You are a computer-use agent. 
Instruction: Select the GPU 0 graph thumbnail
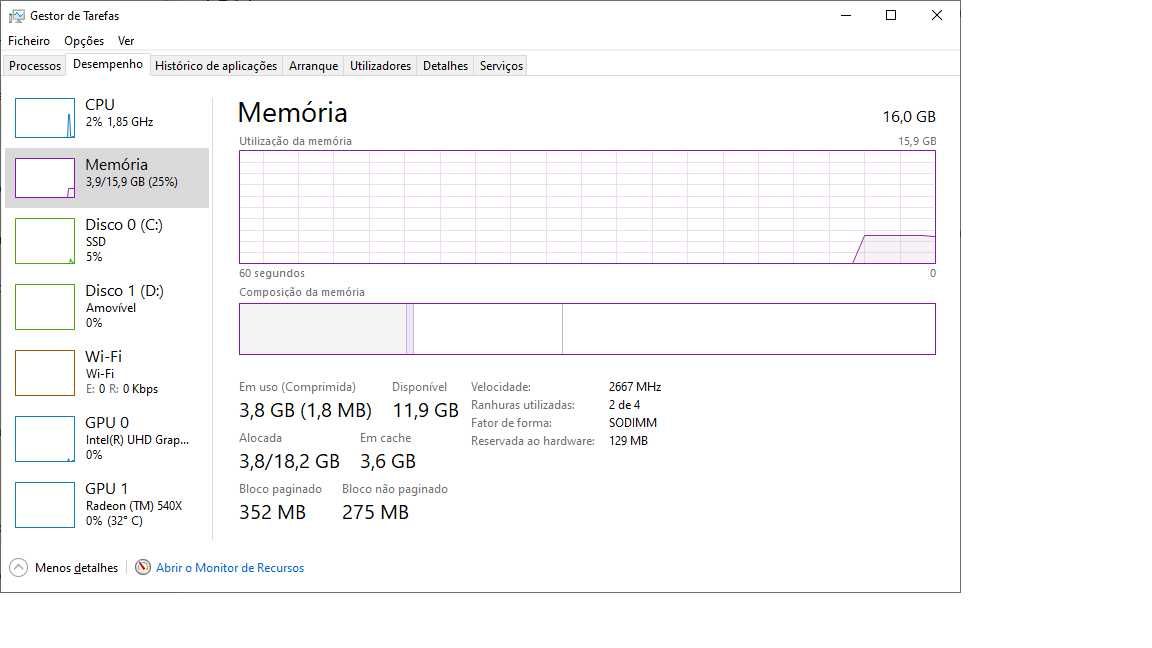pos(45,439)
